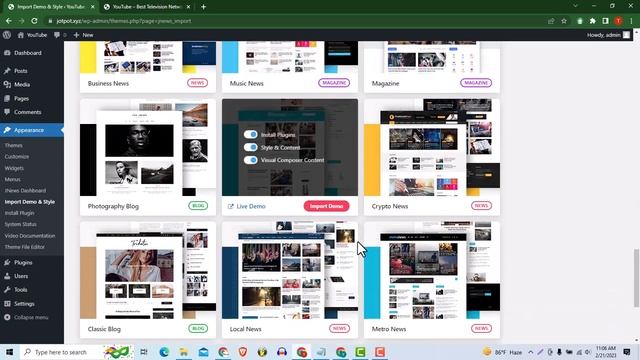Select the Music News demo thumbnail
Image resolution: width=640 pixels, height=360 pixels.
coord(290,57)
